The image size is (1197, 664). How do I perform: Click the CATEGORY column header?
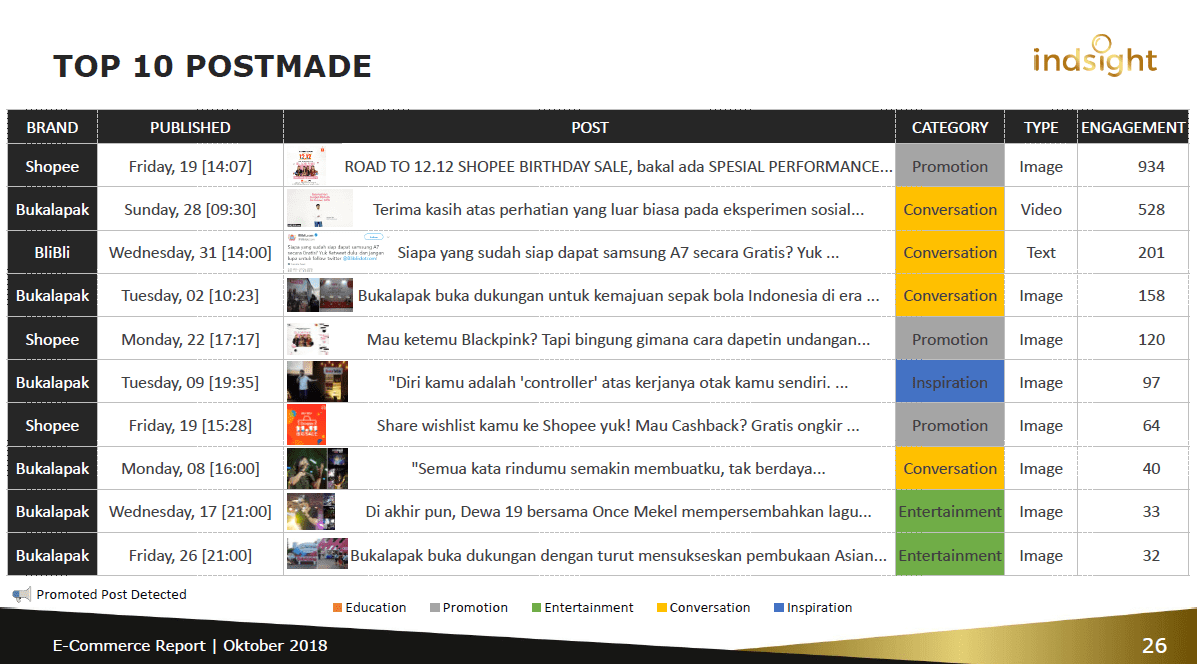pos(950,127)
